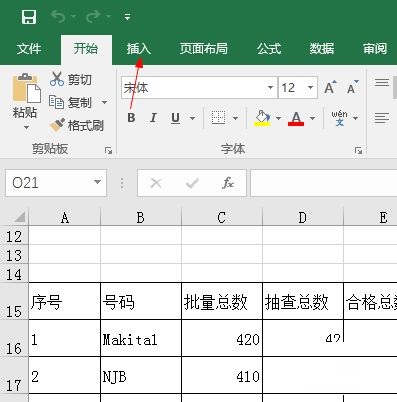Click the Enter checkmark formula bar button
Image resolution: width=397 pixels, height=402 pixels.
pyautogui.click(x=192, y=183)
